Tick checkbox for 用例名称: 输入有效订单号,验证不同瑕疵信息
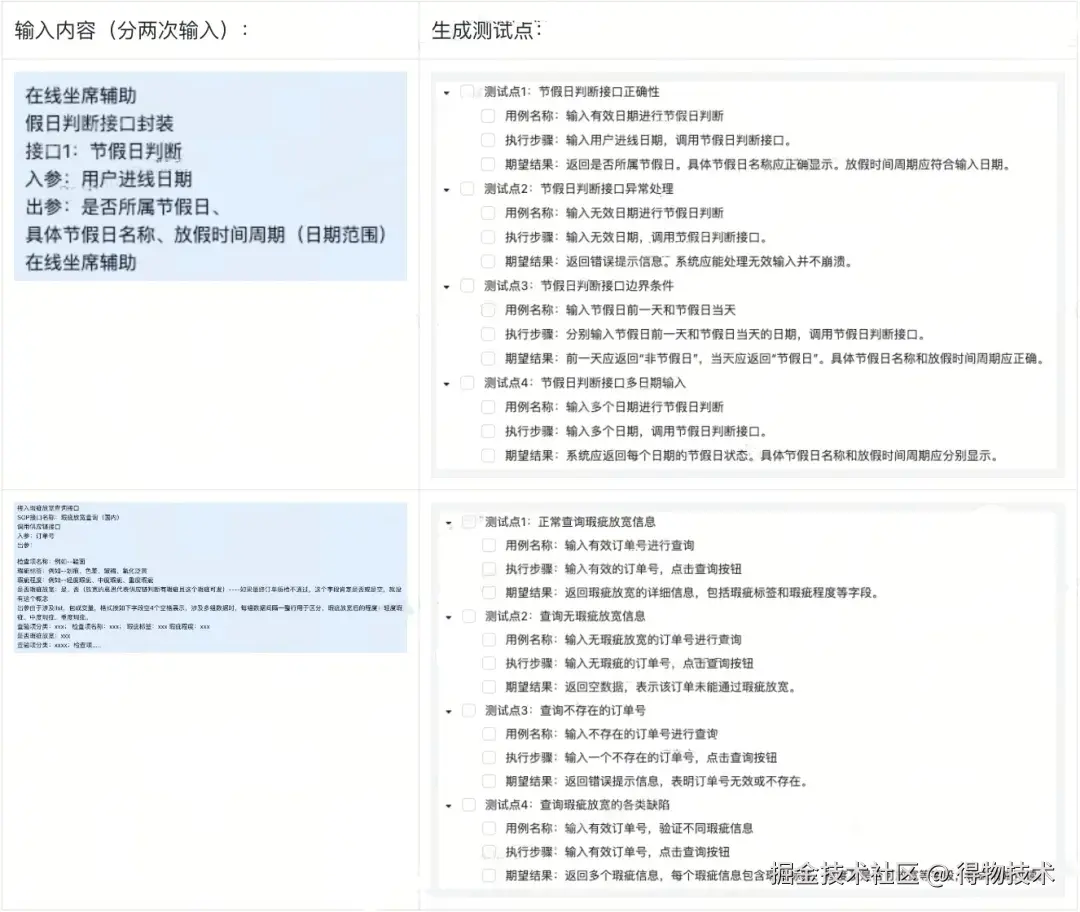 pyautogui.click(x=489, y=828)
